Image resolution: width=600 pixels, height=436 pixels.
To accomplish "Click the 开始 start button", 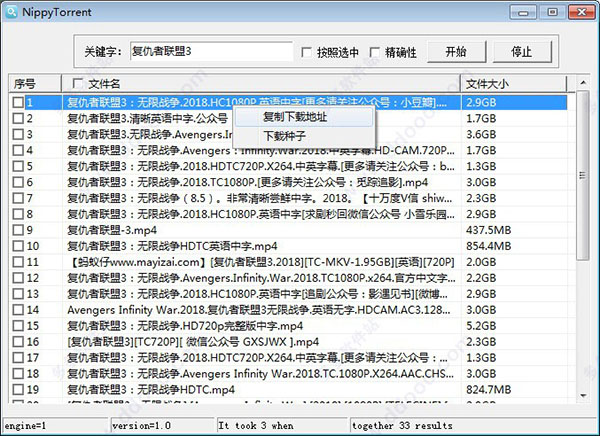I will (457, 51).
